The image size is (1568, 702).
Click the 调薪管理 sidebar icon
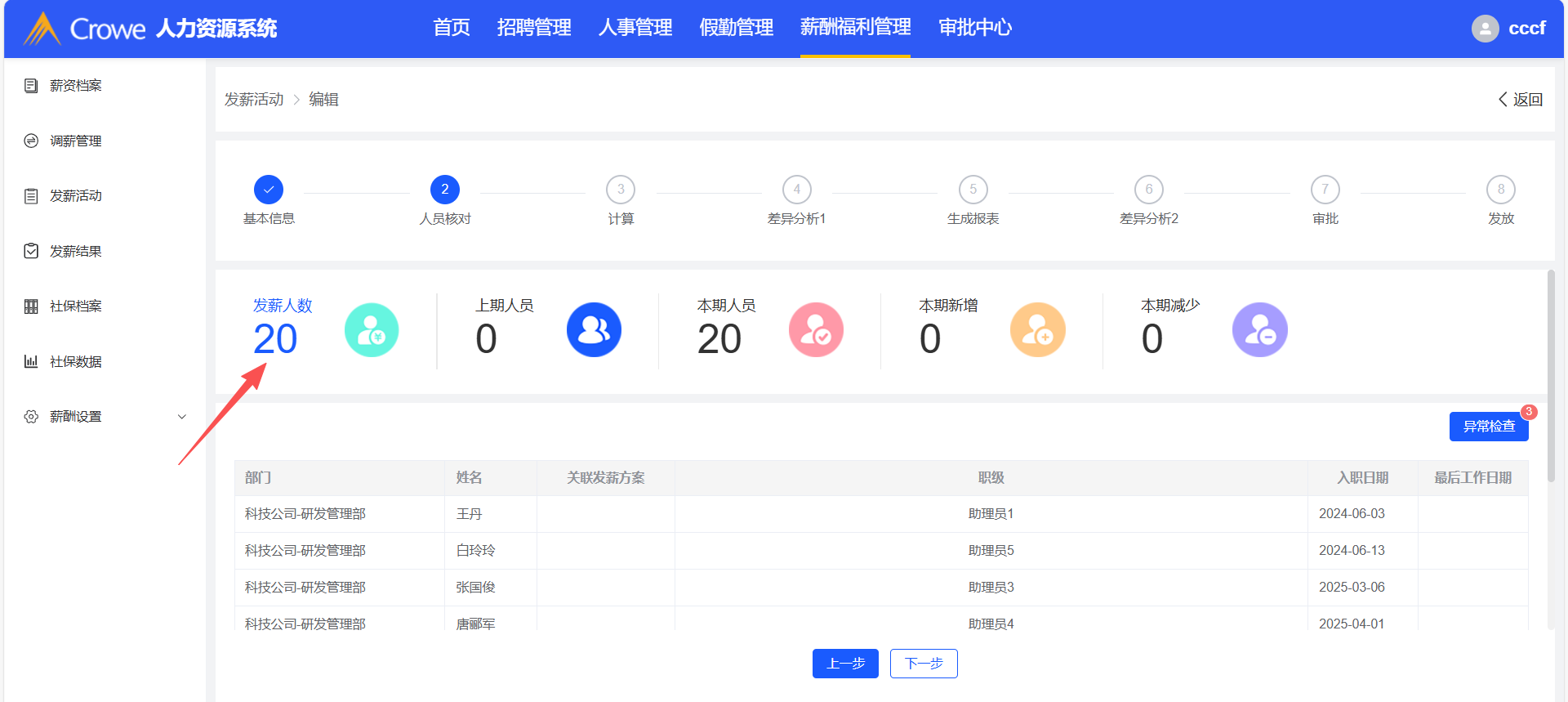[31, 141]
